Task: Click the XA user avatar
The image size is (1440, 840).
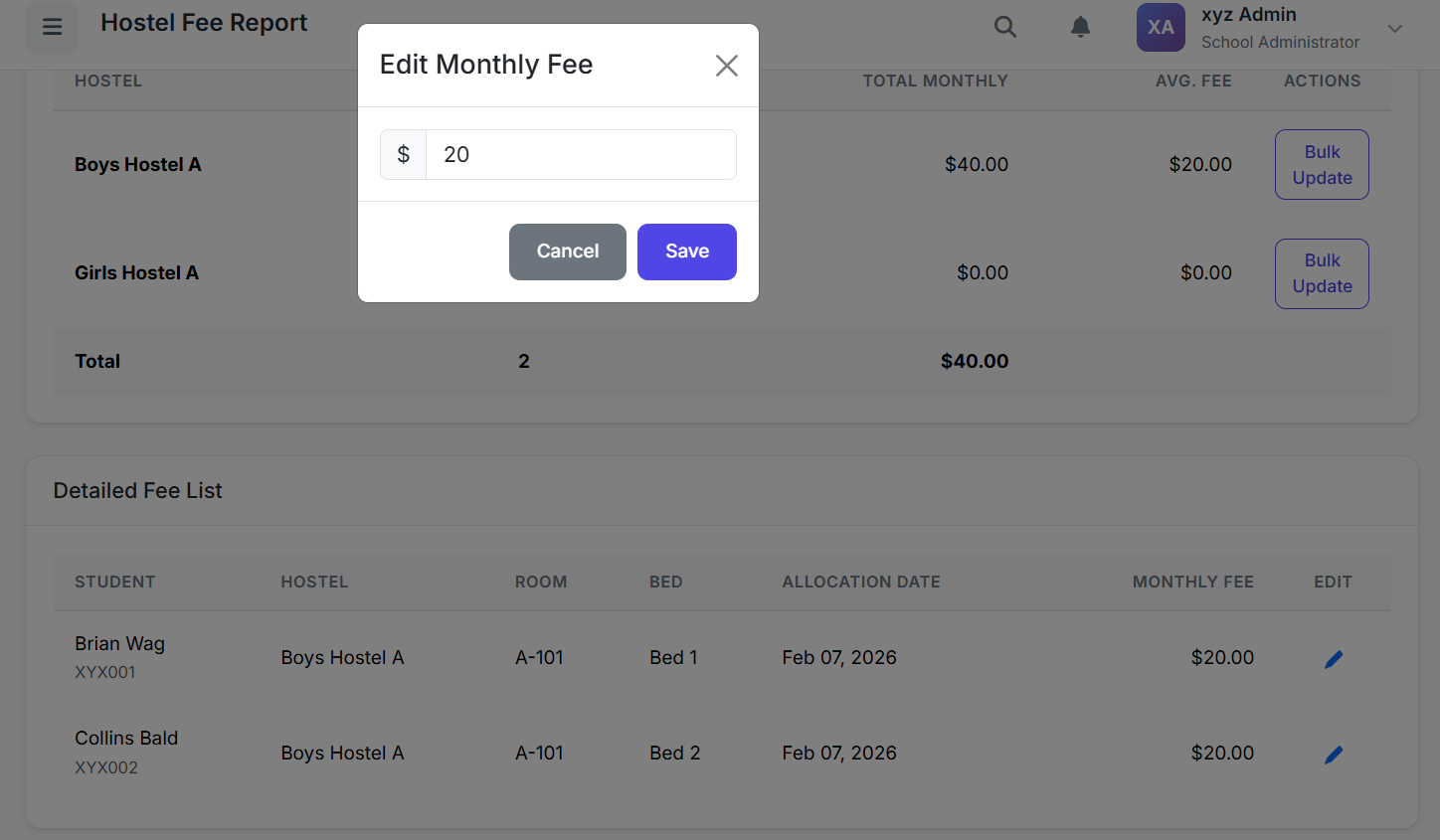Action: click(x=1161, y=27)
